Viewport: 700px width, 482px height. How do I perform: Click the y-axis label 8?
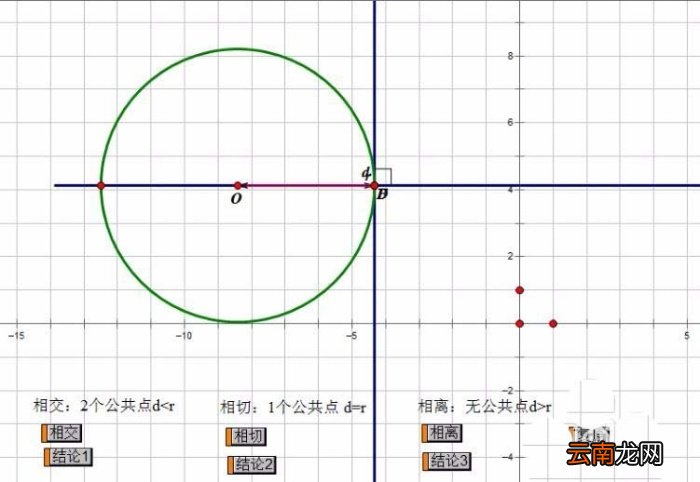[x=510, y=56]
